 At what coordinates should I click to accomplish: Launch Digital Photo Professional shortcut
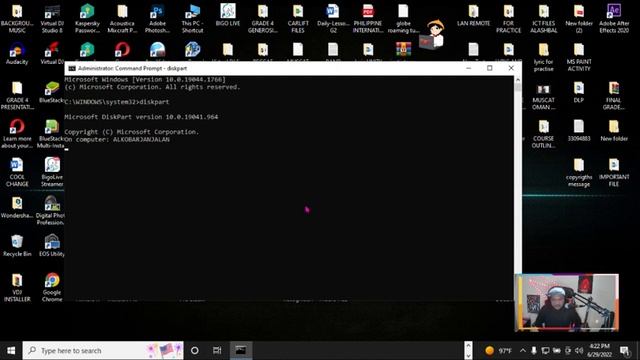pos(50,210)
